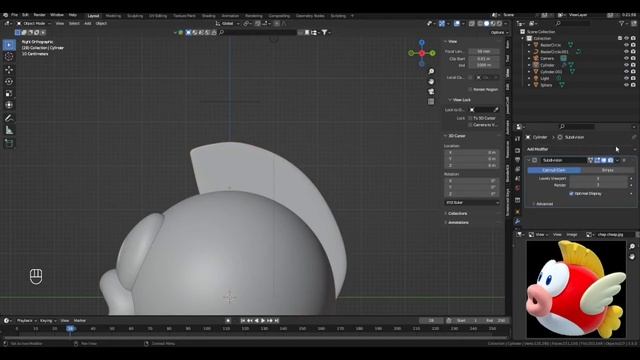
Task: Open the Options dropdown in viewport header
Action: point(499,33)
